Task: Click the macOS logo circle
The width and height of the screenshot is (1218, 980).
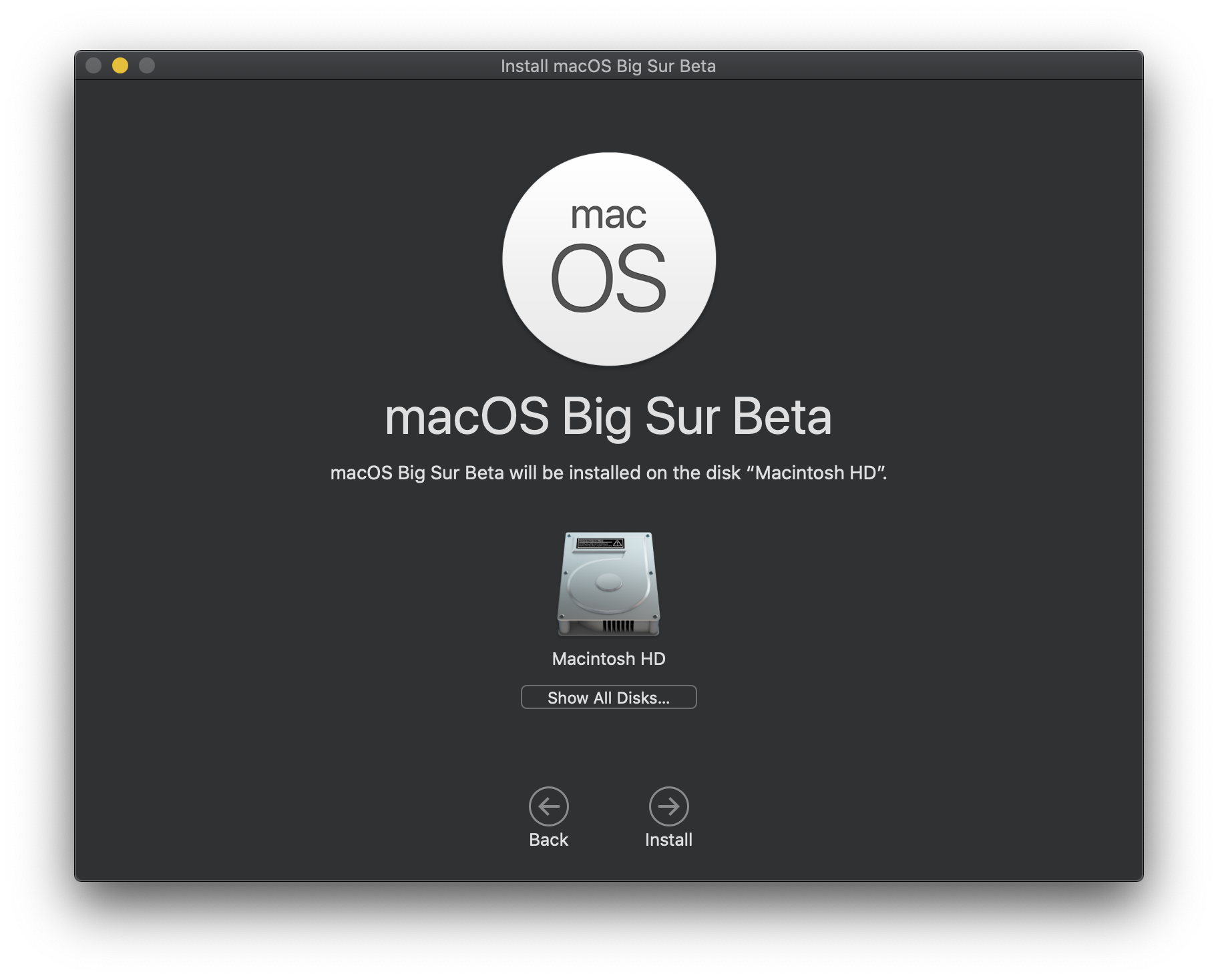Action: 609,259
